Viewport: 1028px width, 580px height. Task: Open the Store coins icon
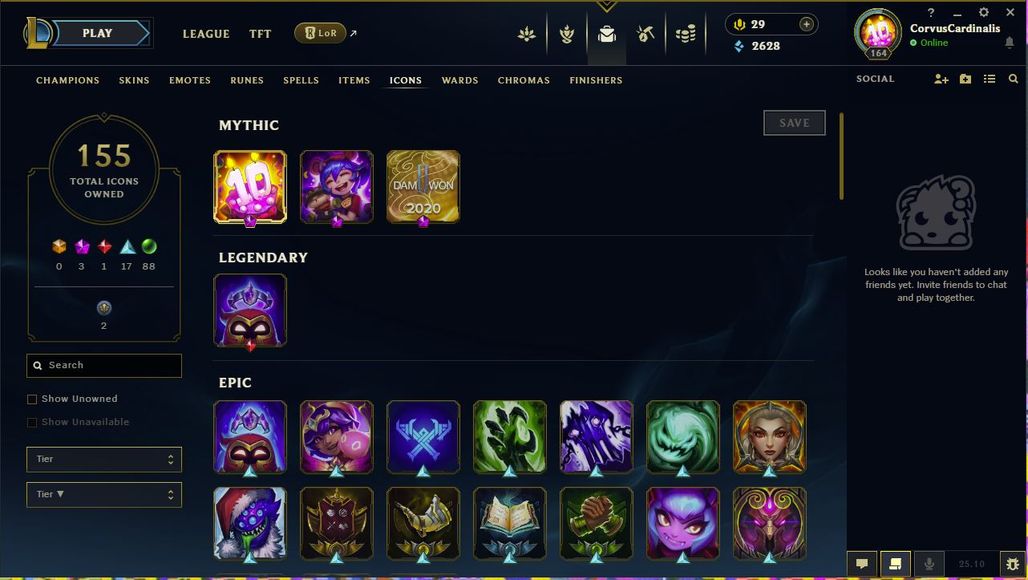pyautogui.click(x=686, y=33)
